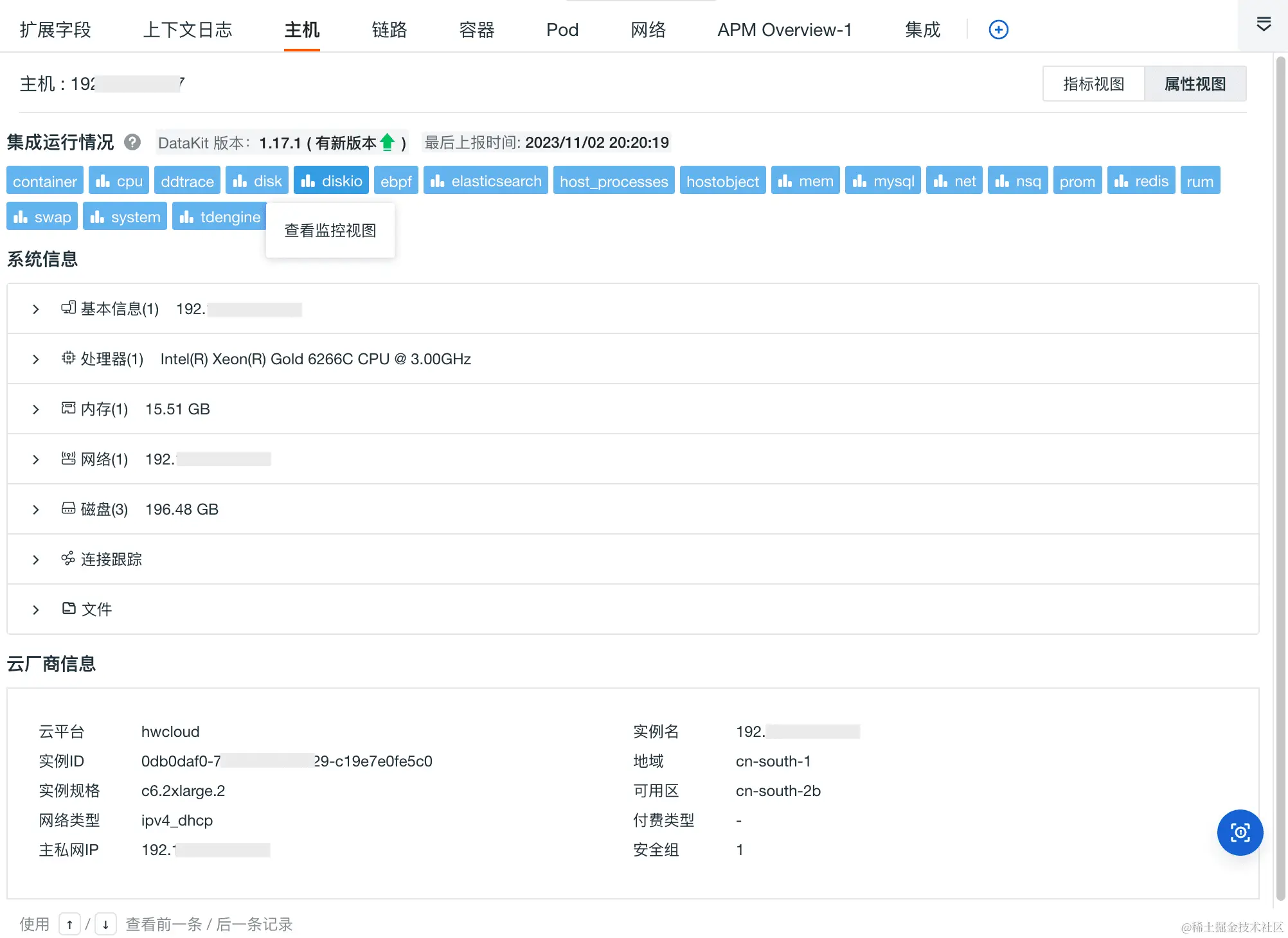Switch to 指标视图 view
1288x938 pixels.
pos(1093,84)
